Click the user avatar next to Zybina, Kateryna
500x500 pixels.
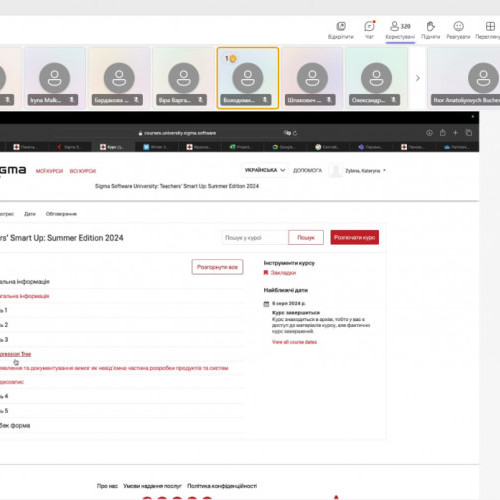tap(335, 170)
